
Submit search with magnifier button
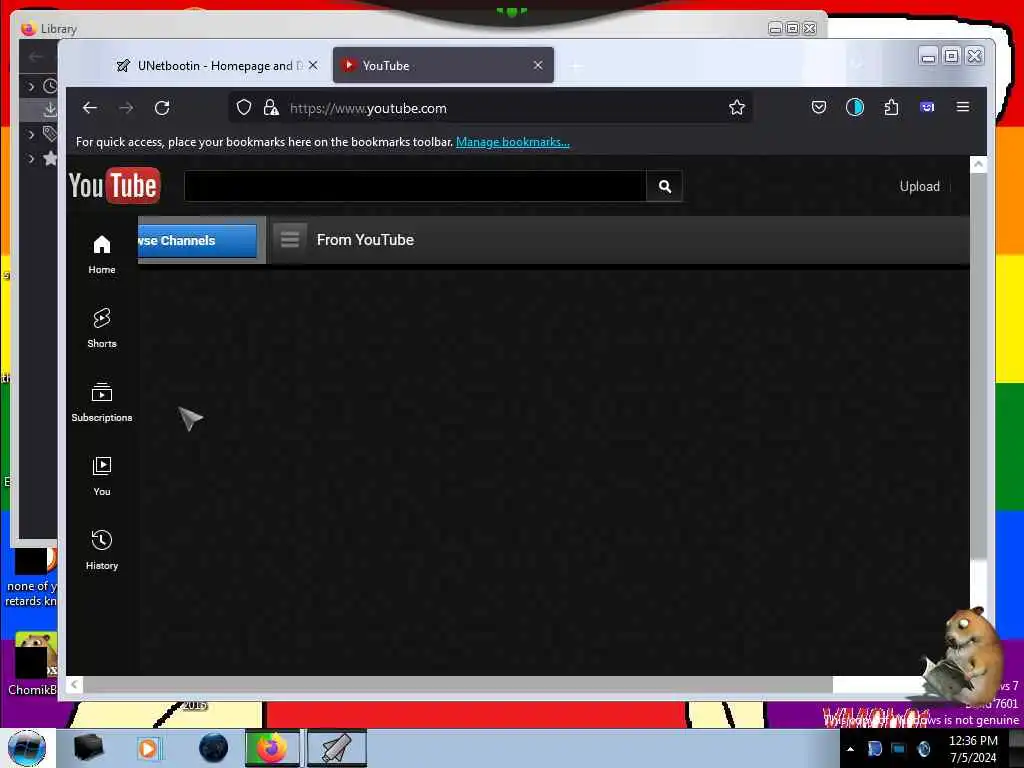[664, 187]
